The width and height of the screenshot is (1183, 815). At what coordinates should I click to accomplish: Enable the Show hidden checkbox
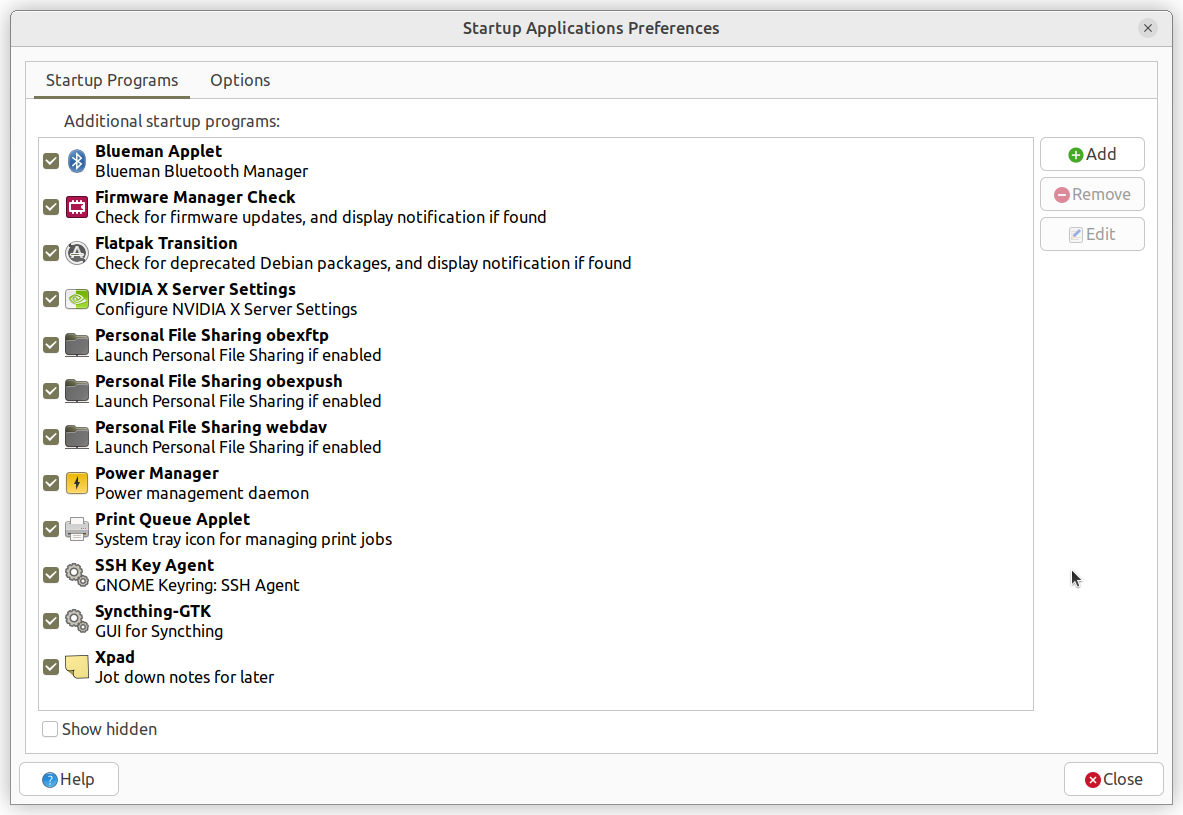click(x=50, y=729)
